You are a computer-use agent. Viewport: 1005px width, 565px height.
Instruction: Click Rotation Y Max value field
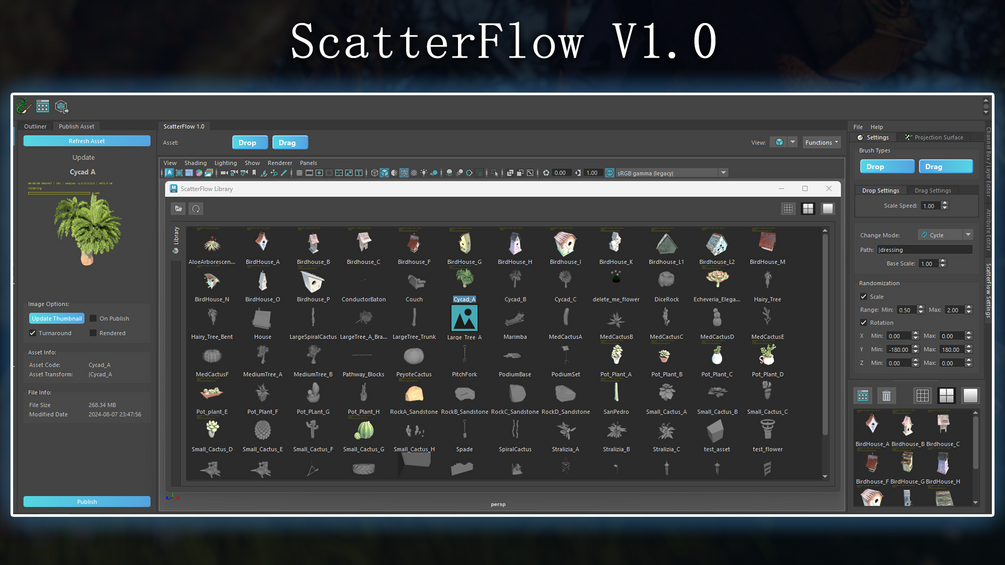(x=952, y=349)
